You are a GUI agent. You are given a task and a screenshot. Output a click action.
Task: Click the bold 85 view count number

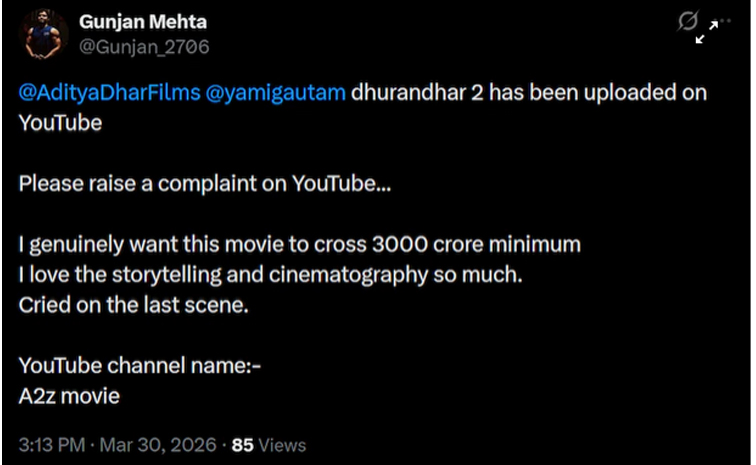coord(243,444)
